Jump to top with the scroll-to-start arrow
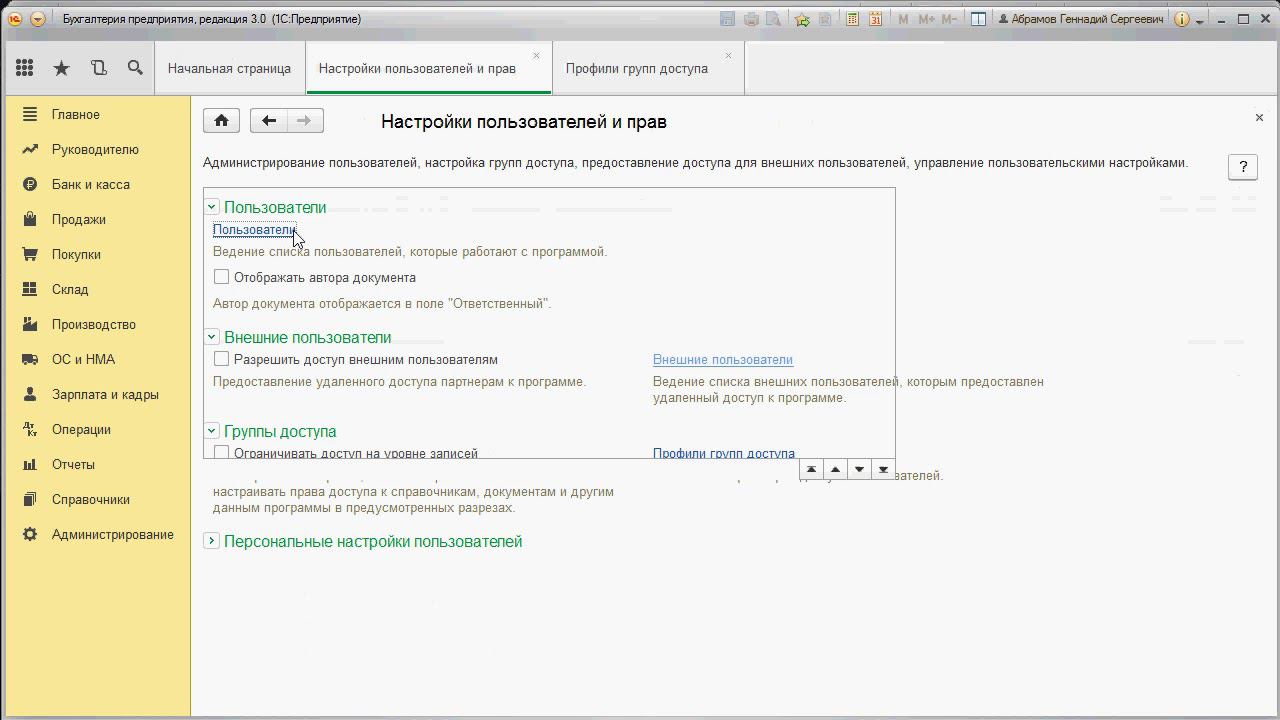Viewport: 1280px width, 720px height. 811,469
